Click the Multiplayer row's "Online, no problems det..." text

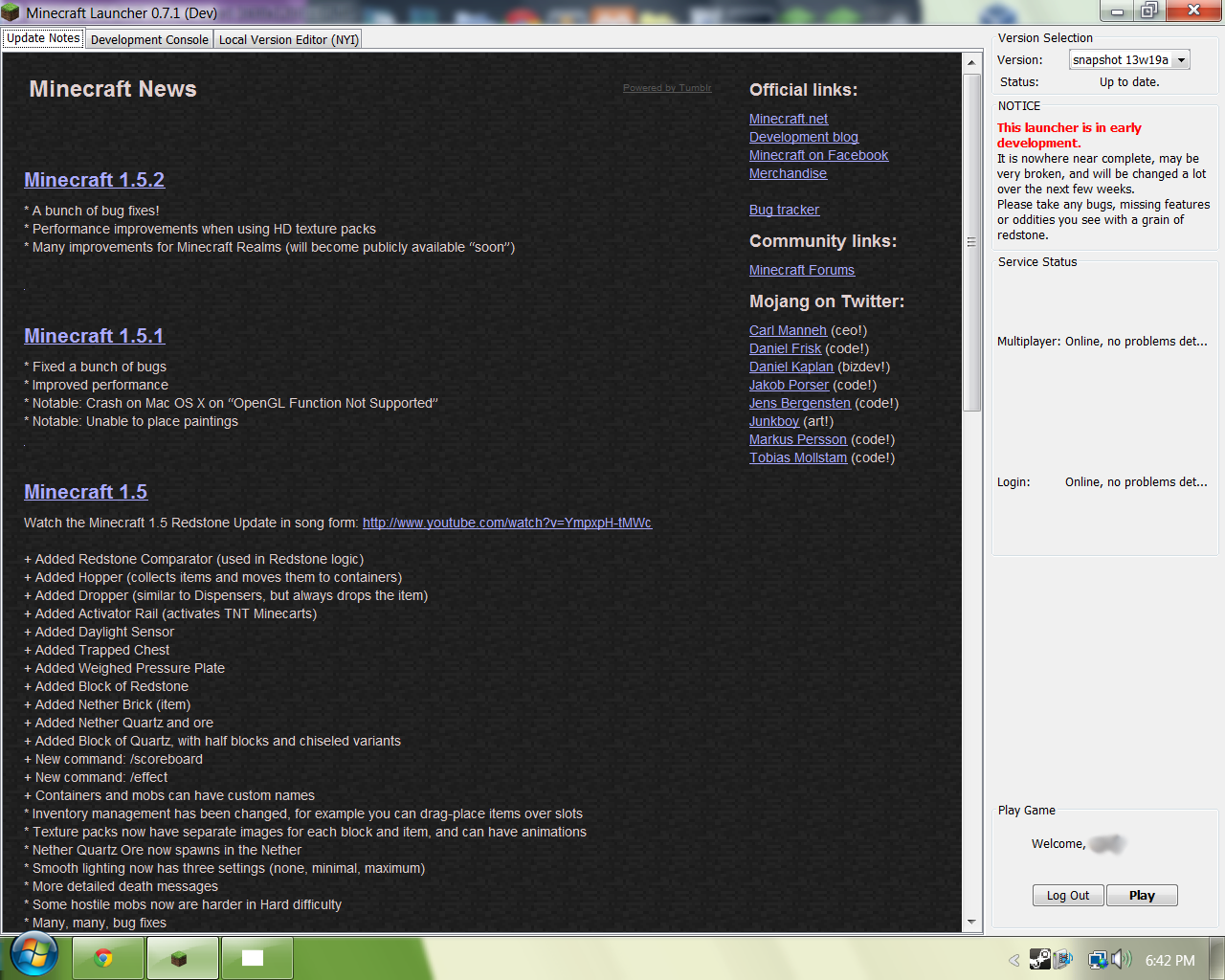[1136, 342]
